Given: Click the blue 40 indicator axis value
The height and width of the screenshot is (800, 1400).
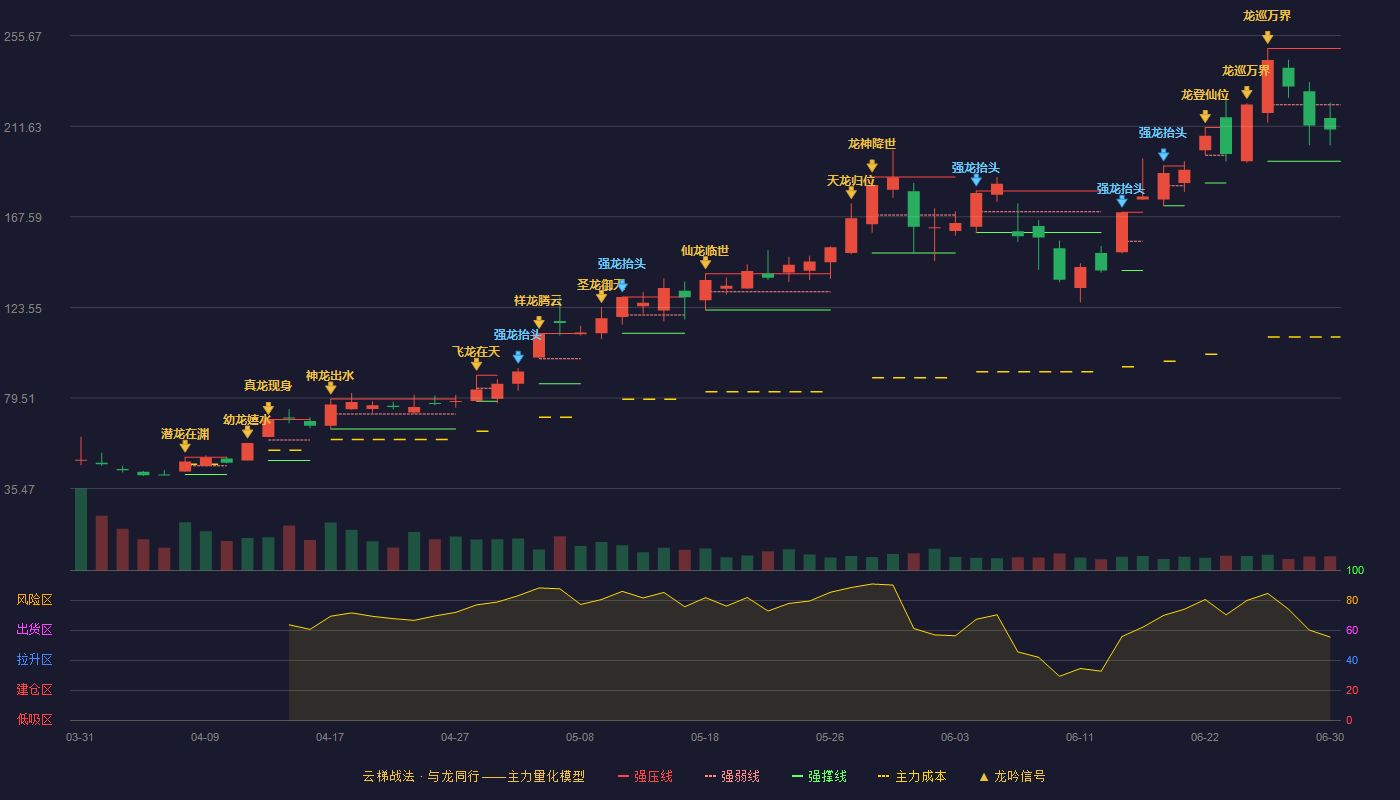Looking at the screenshot, I should click(1352, 661).
